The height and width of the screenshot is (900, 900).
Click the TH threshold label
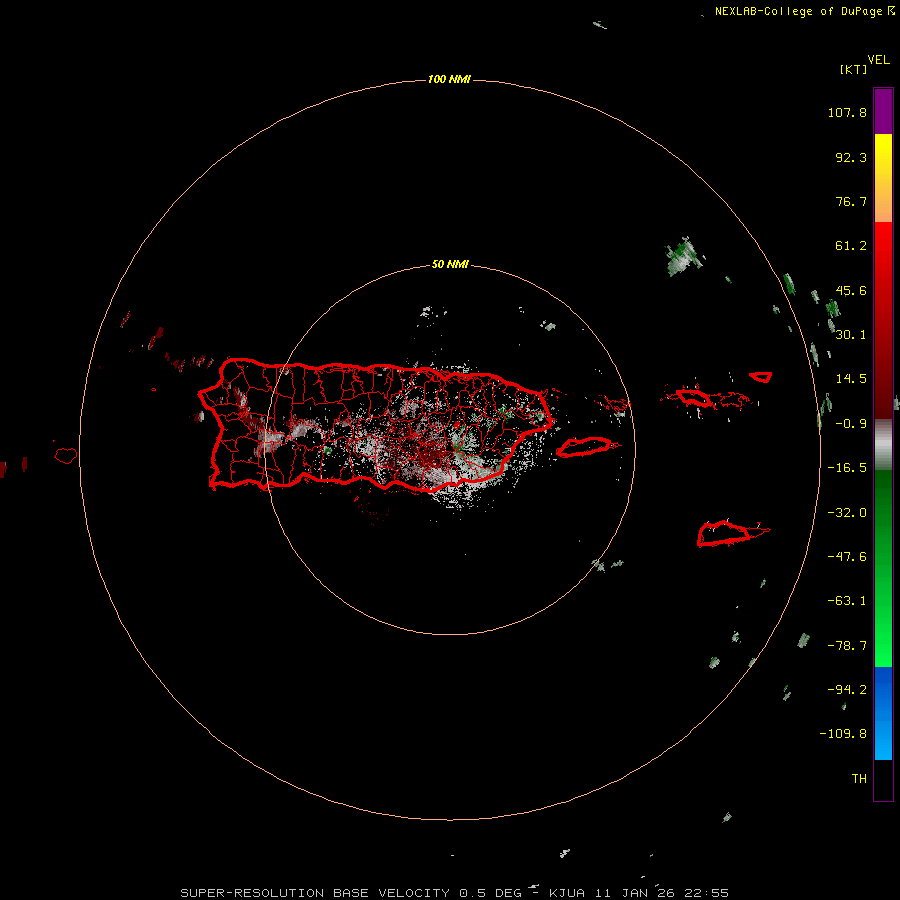point(859,779)
